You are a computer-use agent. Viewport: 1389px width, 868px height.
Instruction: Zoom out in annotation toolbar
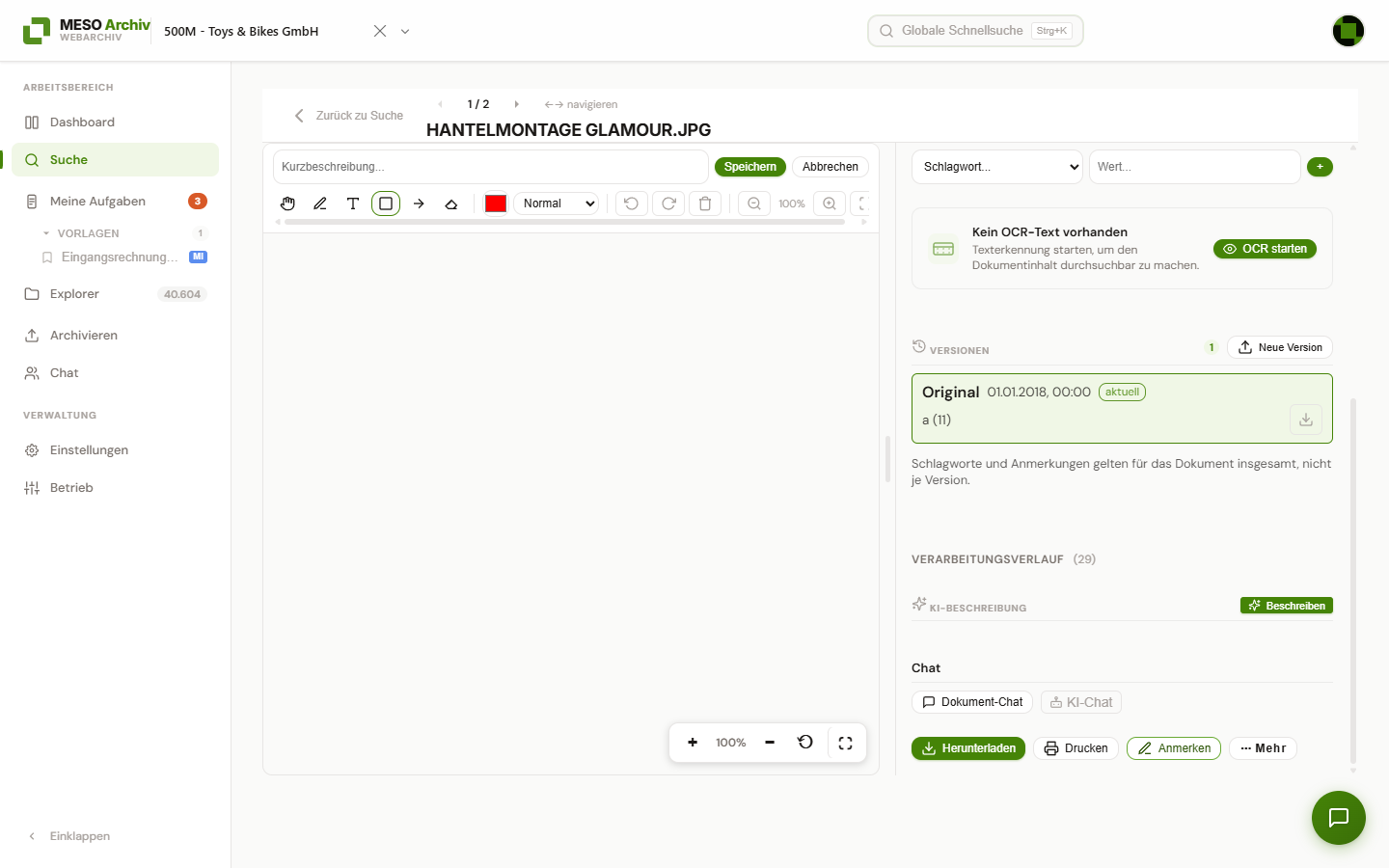click(x=754, y=203)
